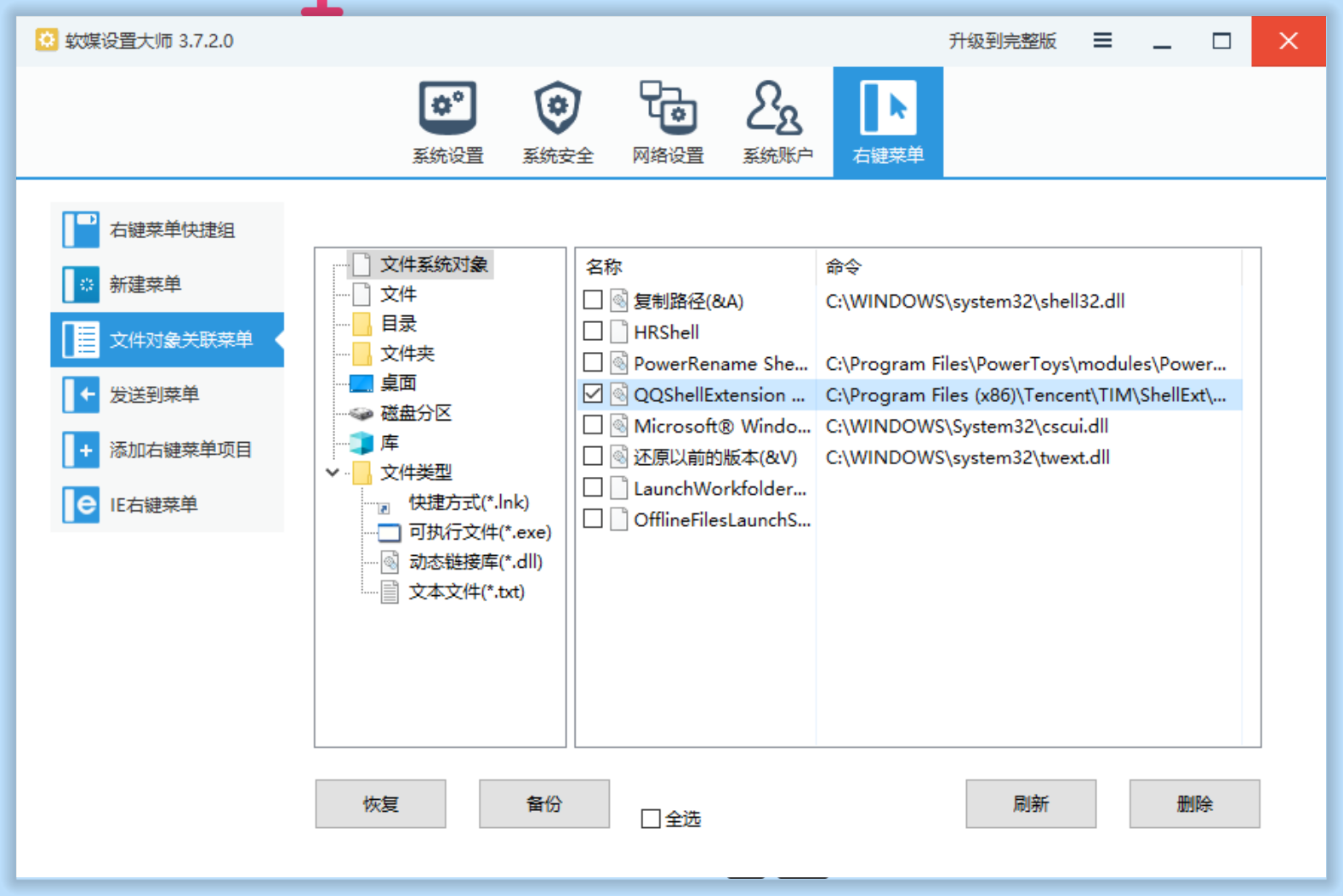Click the 动态链接库(*.dll) gear file icon
Image resolution: width=1343 pixels, height=896 pixels.
tap(390, 562)
